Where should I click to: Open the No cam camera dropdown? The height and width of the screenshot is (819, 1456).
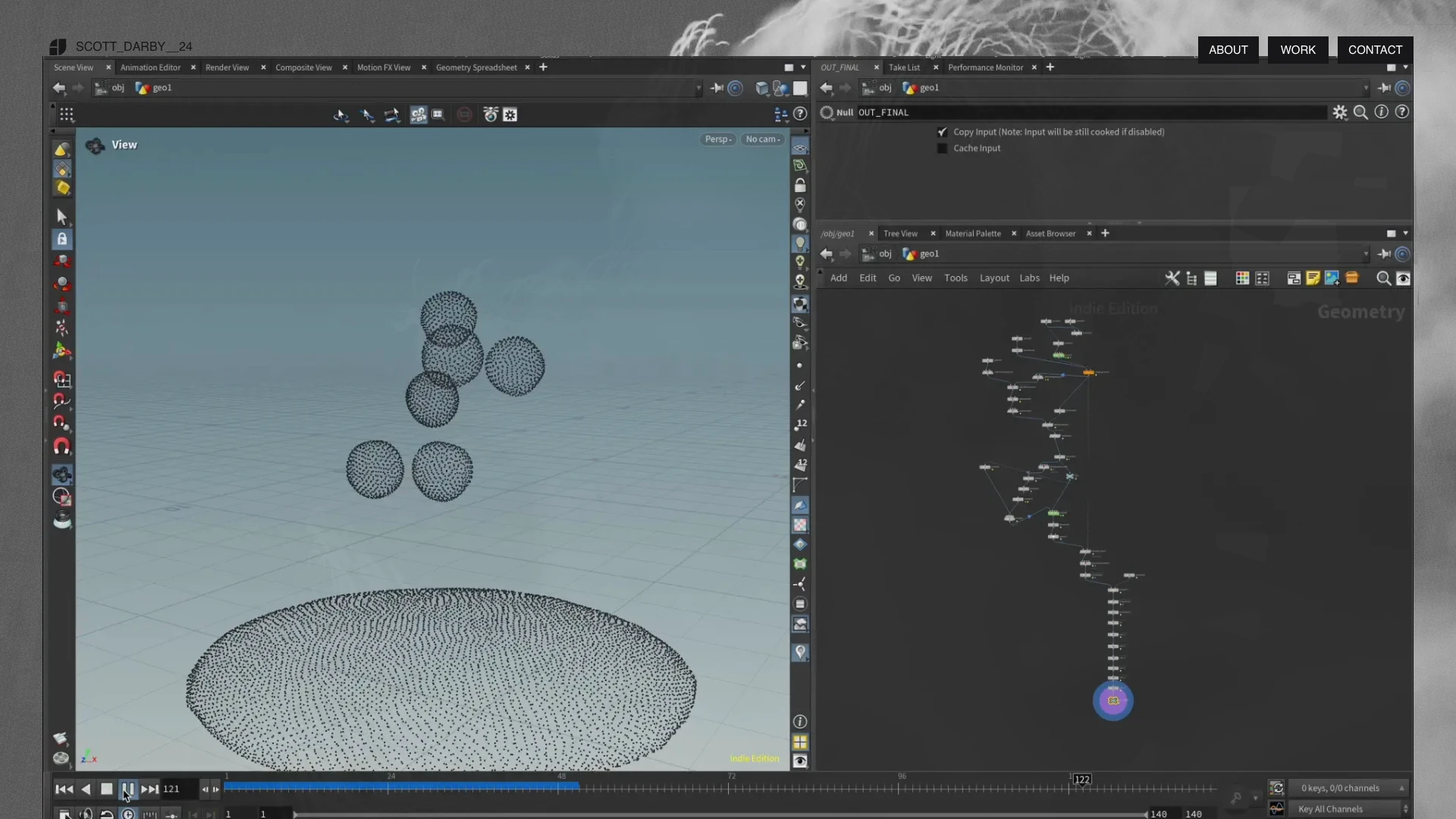[x=762, y=140]
